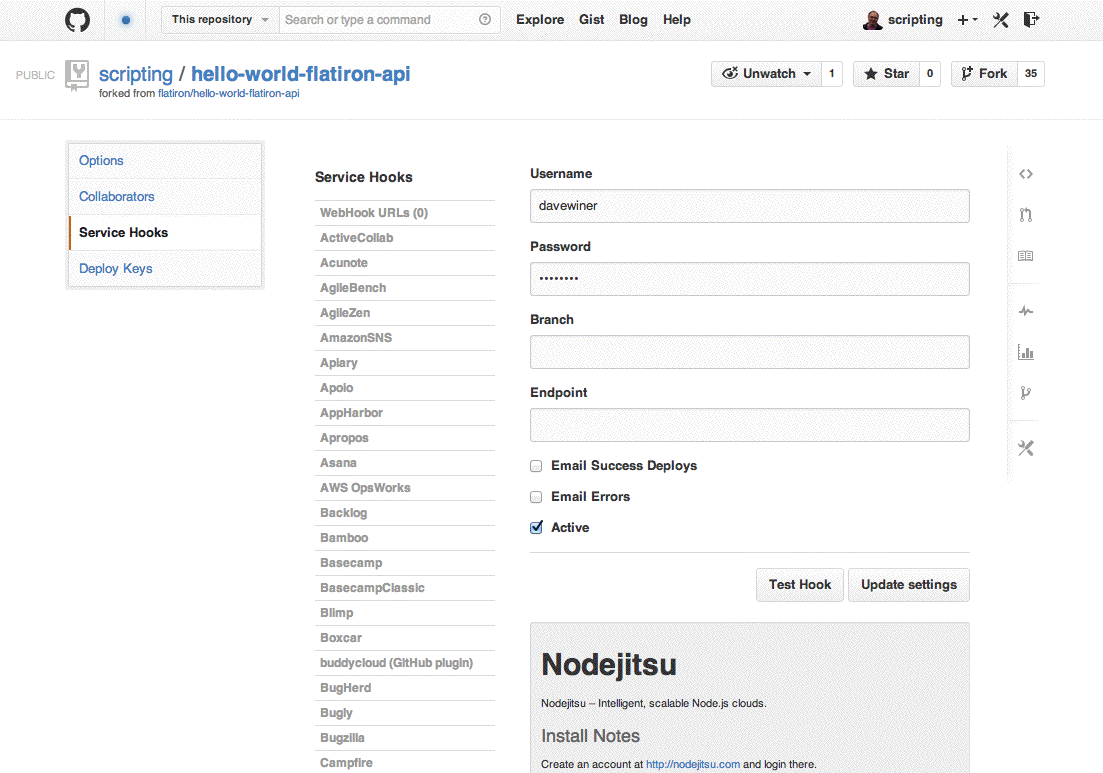Select Asana service hook
Image resolution: width=1103 pixels, height=773 pixels.
tap(405, 463)
